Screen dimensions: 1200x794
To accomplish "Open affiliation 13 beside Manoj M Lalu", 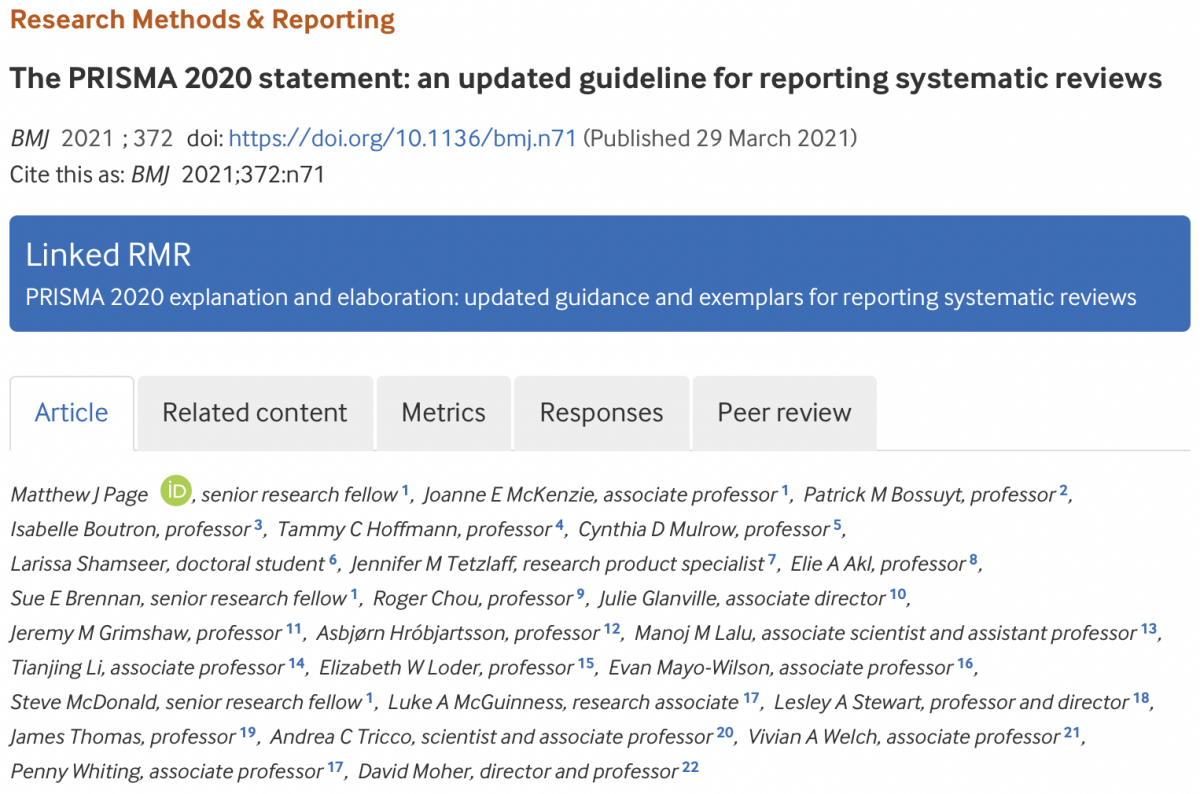I will pos(1148,629).
